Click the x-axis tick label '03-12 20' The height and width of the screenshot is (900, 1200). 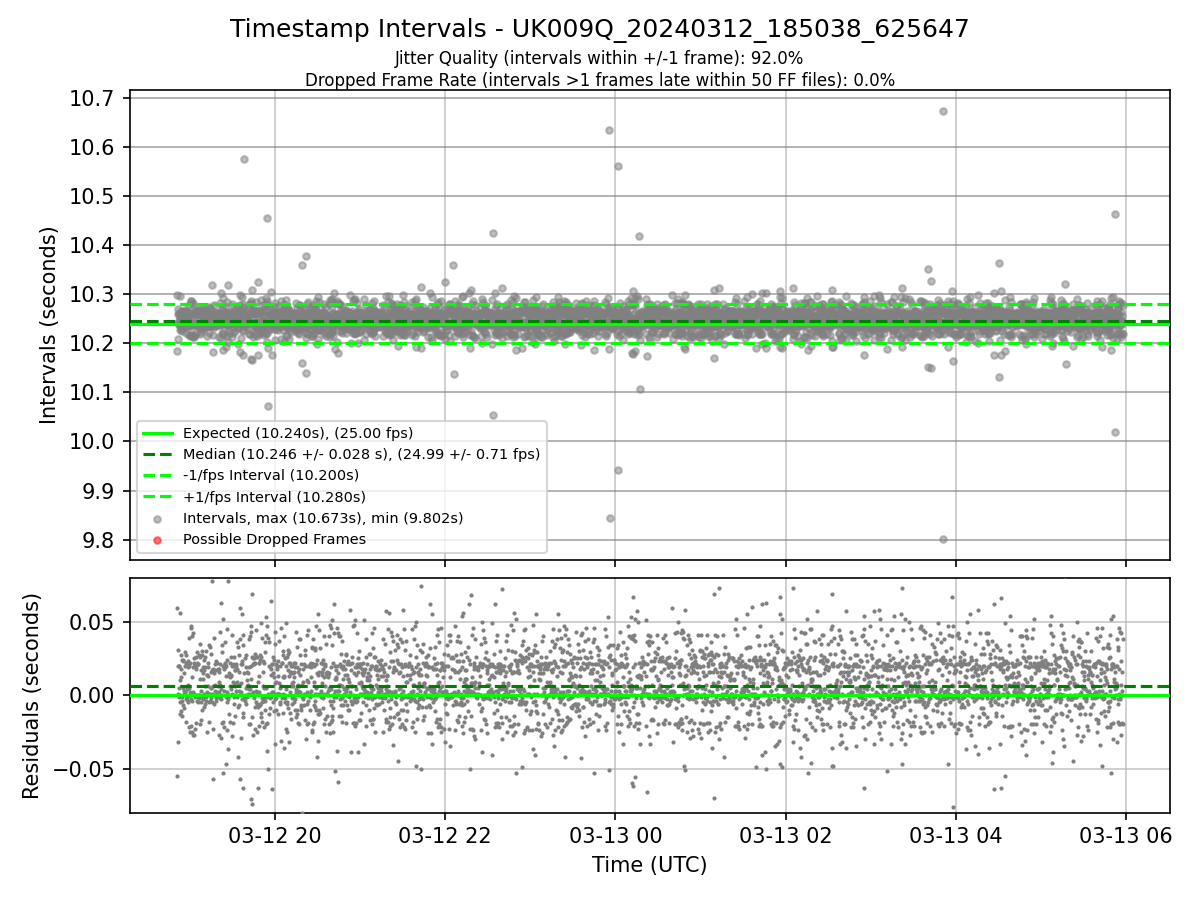(x=275, y=836)
